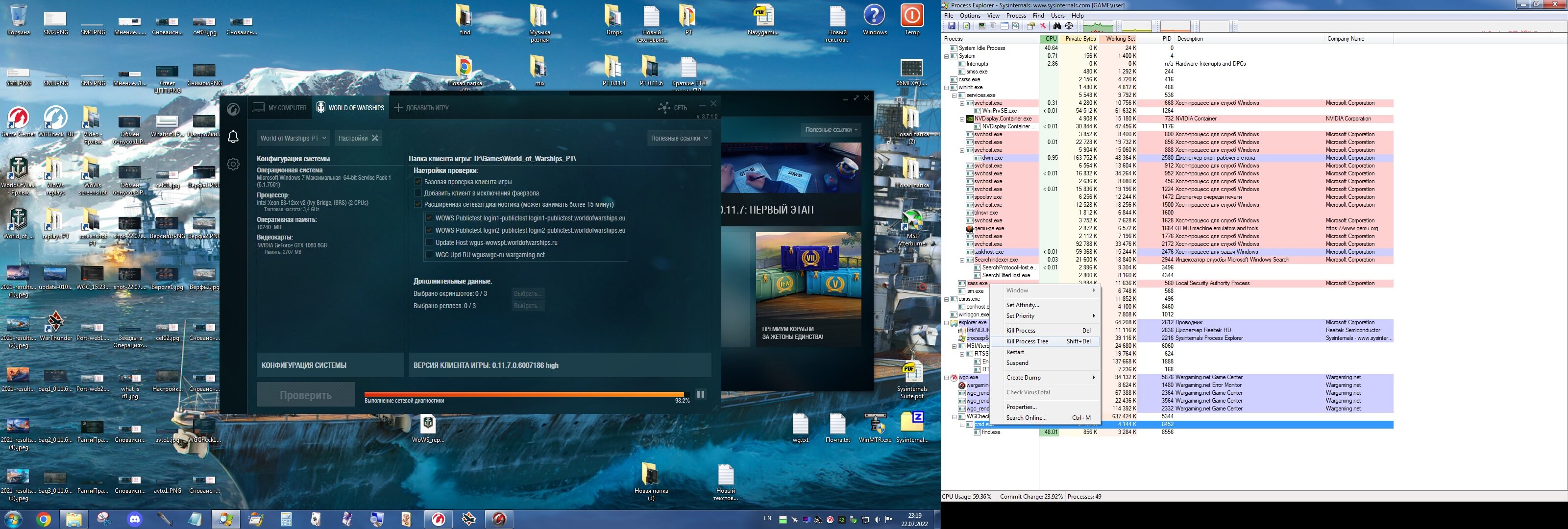Sort by the CPU column header
The width and height of the screenshot is (1568, 529).
click(x=1050, y=39)
